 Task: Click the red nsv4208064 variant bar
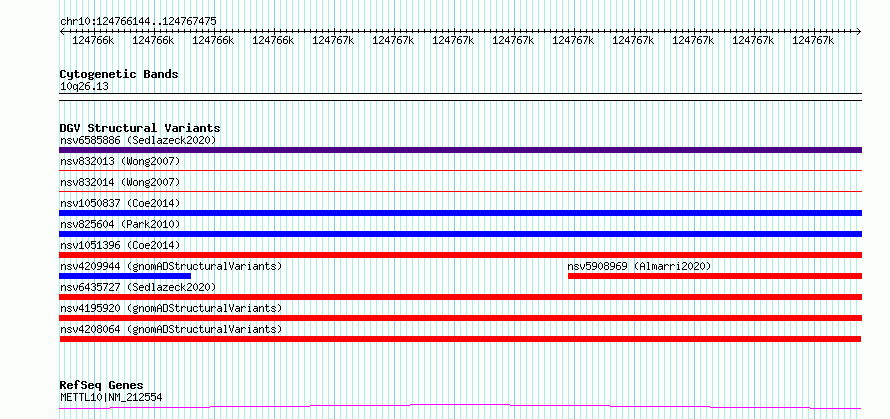click(x=460, y=339)
